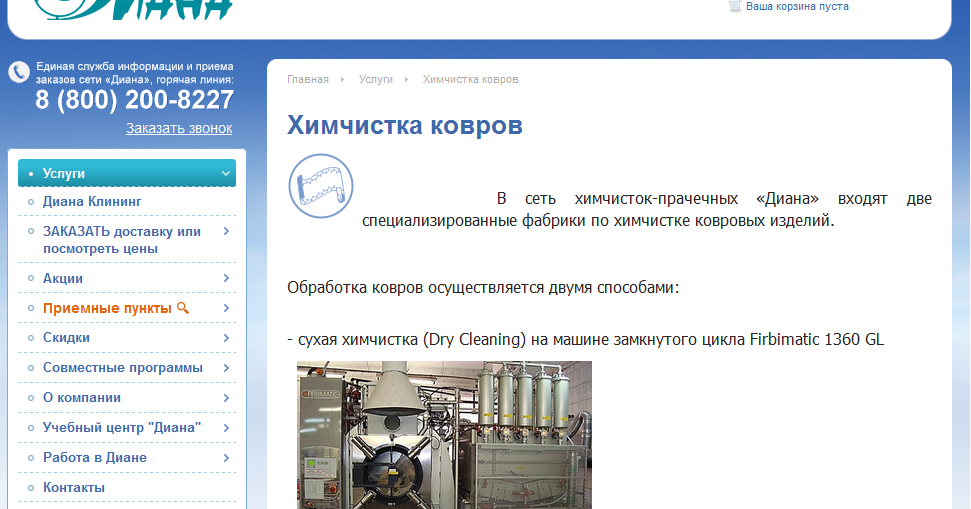Image resolution: width=971 pixels, height=509 pixels.
Task: Click Единая служба информации text
Action: pyautogui.click(x=134, y=72)
